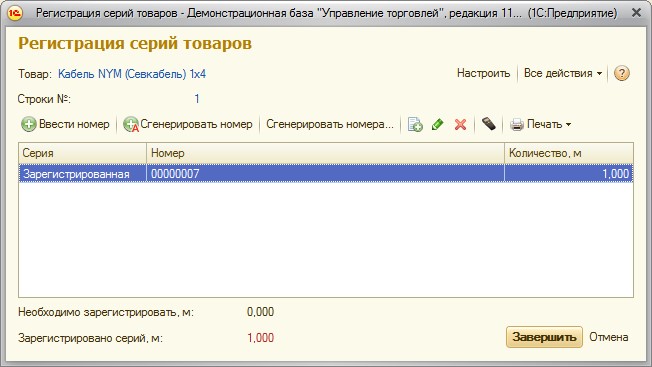Click the 'Зарегистрировано серий' value 1,000
The width and height of the screenshot is (652, 367).
pyautogui.click(x=260, y=338)
